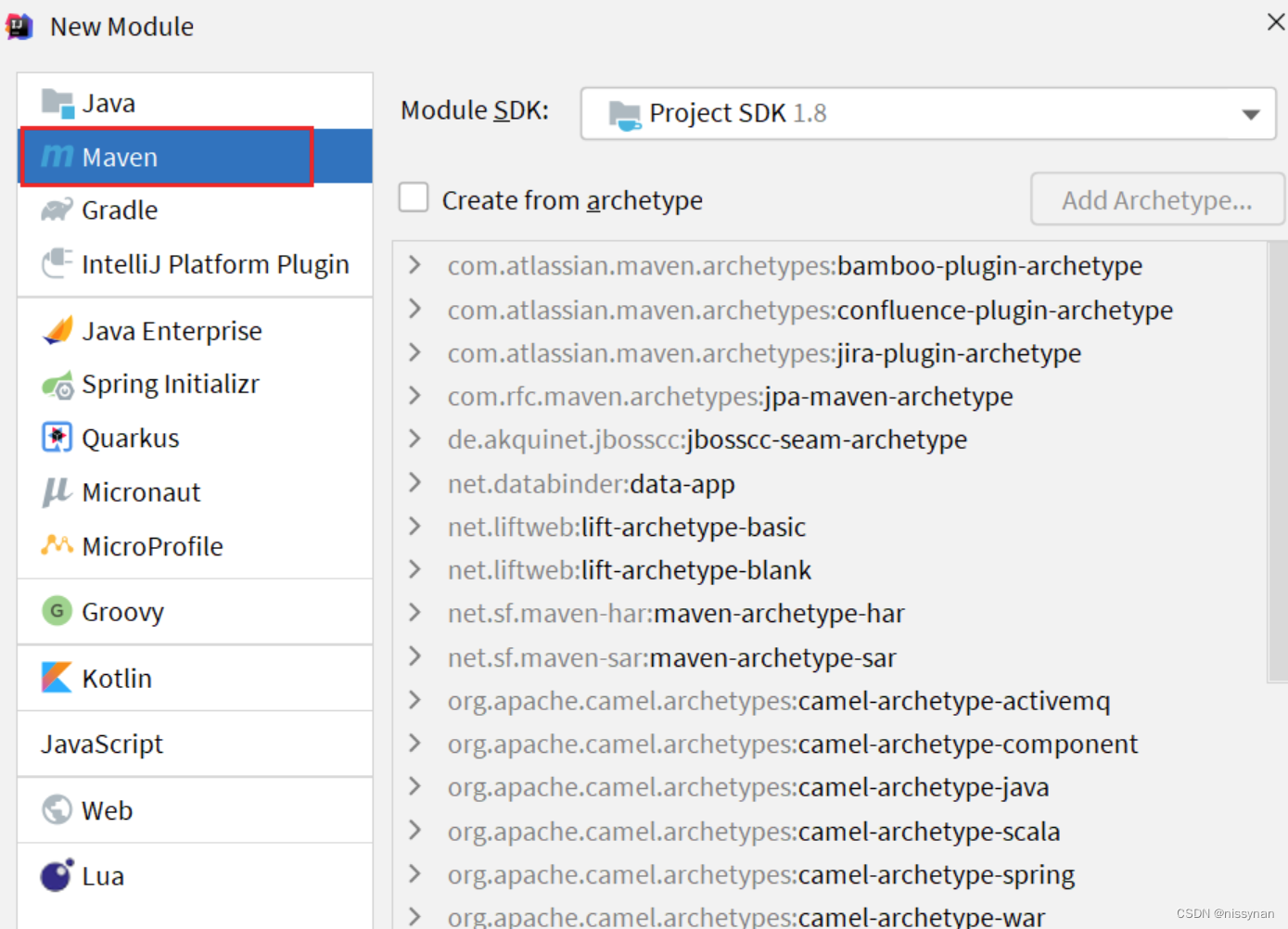Expand confluence-plugin-archetype entry
This screenshot has height=929, width=1288.
click(414, 309)
